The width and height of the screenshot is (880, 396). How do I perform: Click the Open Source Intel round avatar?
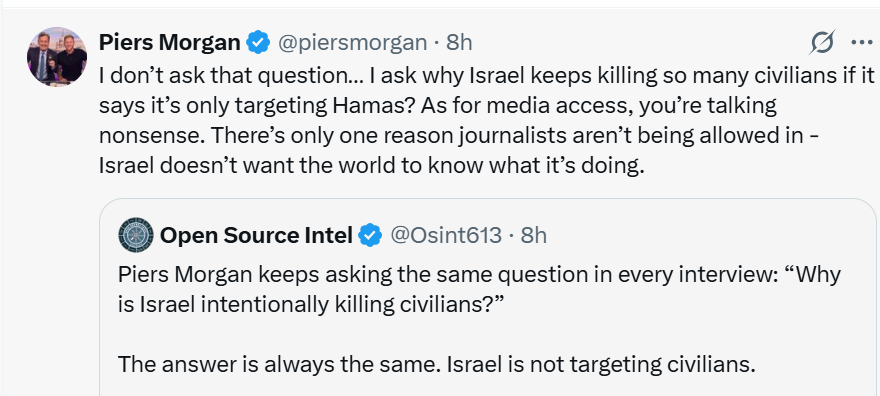click(x=136, y=235)
